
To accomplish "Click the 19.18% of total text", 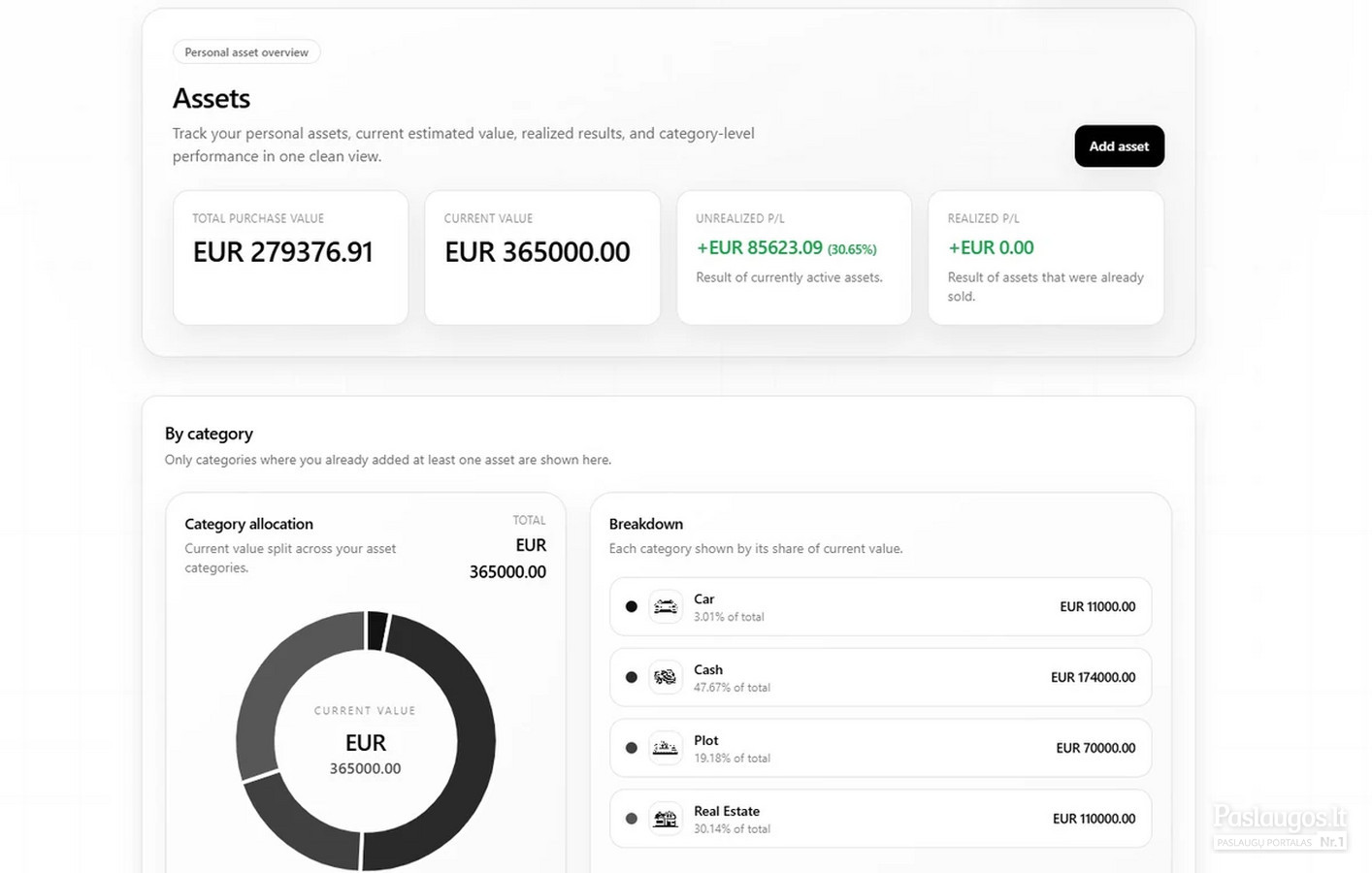I will [732, 759].
